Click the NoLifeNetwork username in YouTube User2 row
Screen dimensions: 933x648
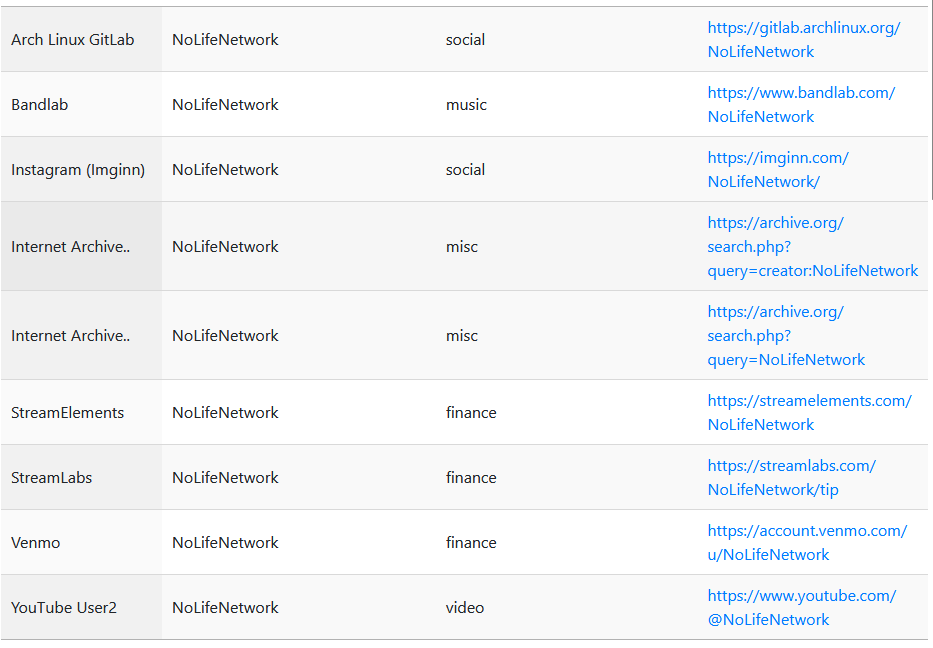tap(225, 608)
